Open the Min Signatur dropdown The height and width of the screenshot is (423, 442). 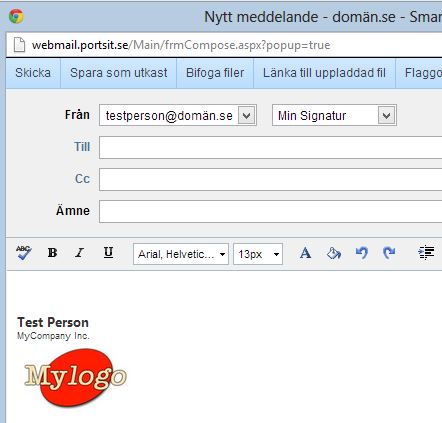(334, 115)
